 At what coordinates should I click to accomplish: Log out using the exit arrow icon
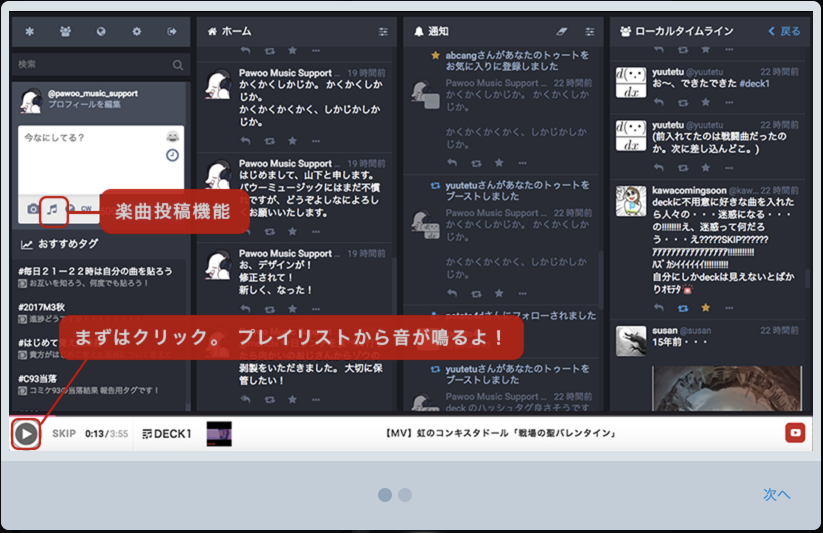[172, 32]
